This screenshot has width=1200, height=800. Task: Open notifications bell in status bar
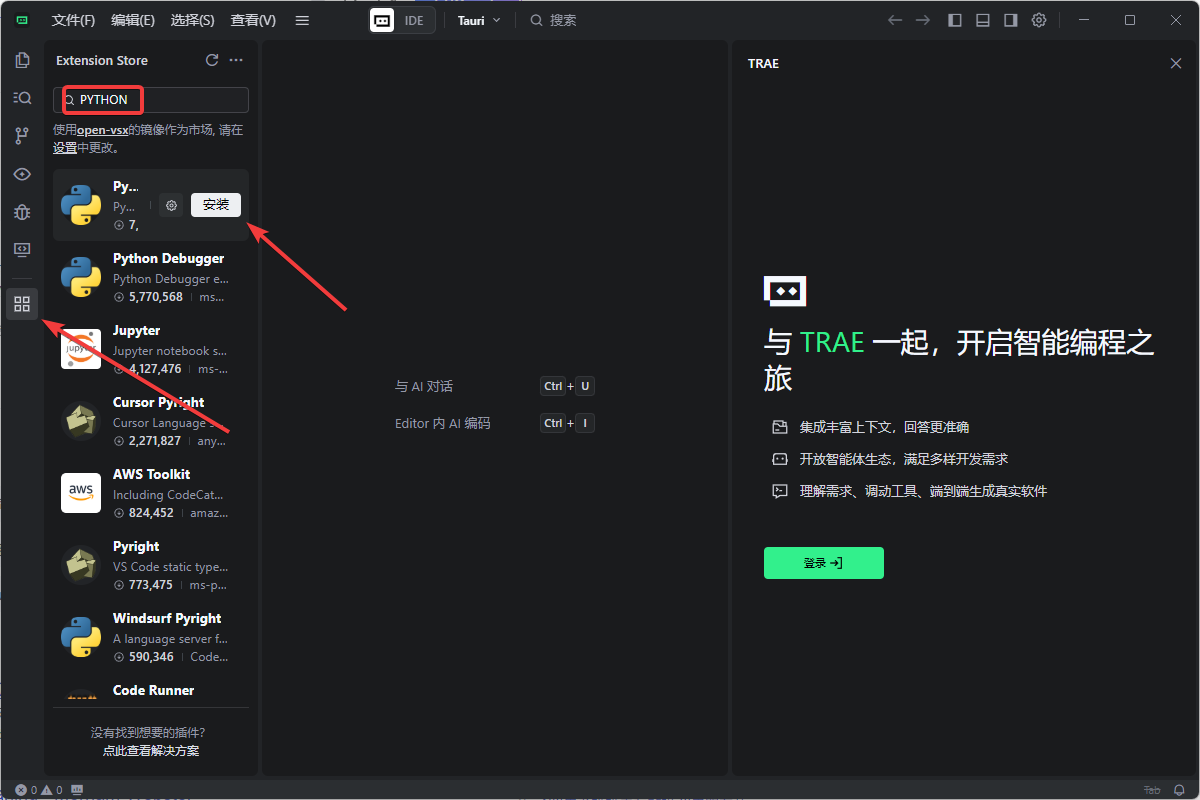[1179, 790]
